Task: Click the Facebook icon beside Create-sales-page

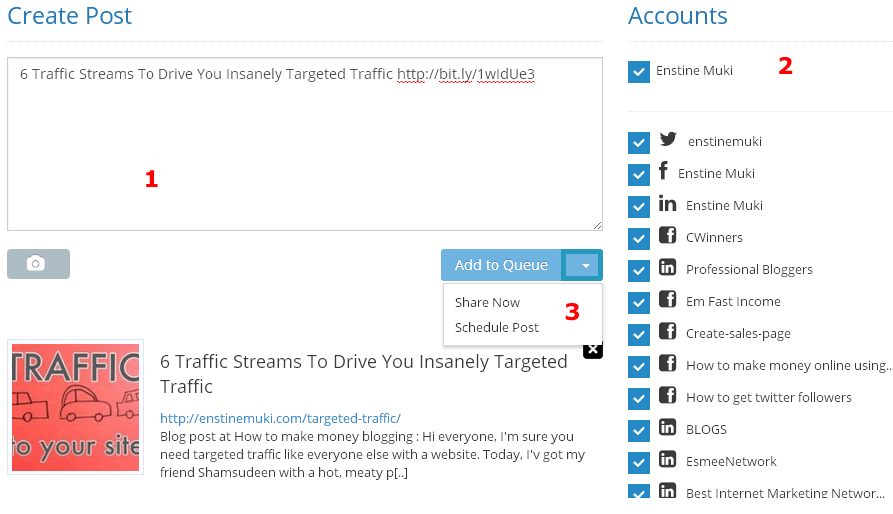Action: pyautogui.click(x=667, y=331)
